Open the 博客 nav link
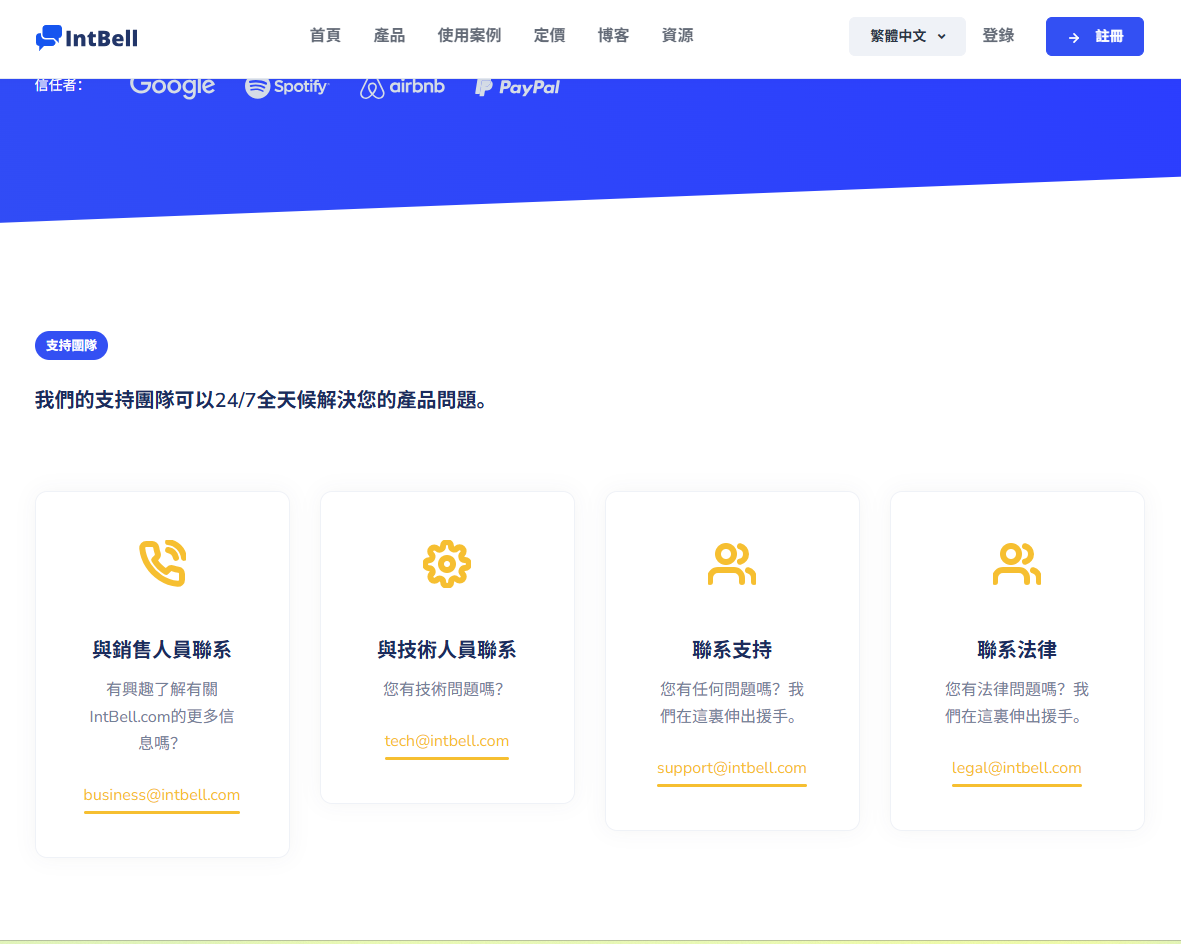This screenshot has height=944, width=1181. pos(613,35)
